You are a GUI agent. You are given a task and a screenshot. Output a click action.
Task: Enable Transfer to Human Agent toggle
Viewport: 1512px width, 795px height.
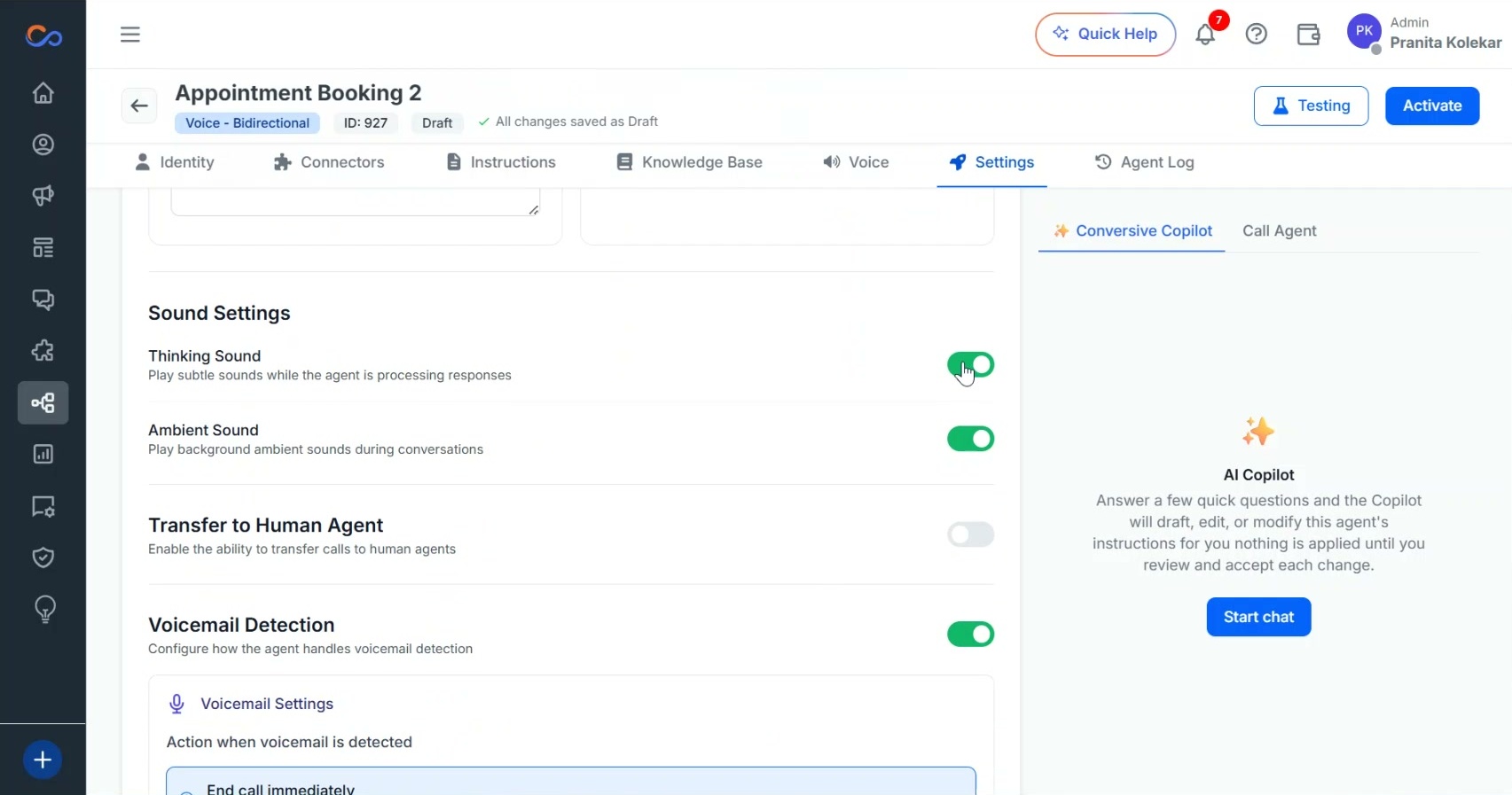(970, 534)
